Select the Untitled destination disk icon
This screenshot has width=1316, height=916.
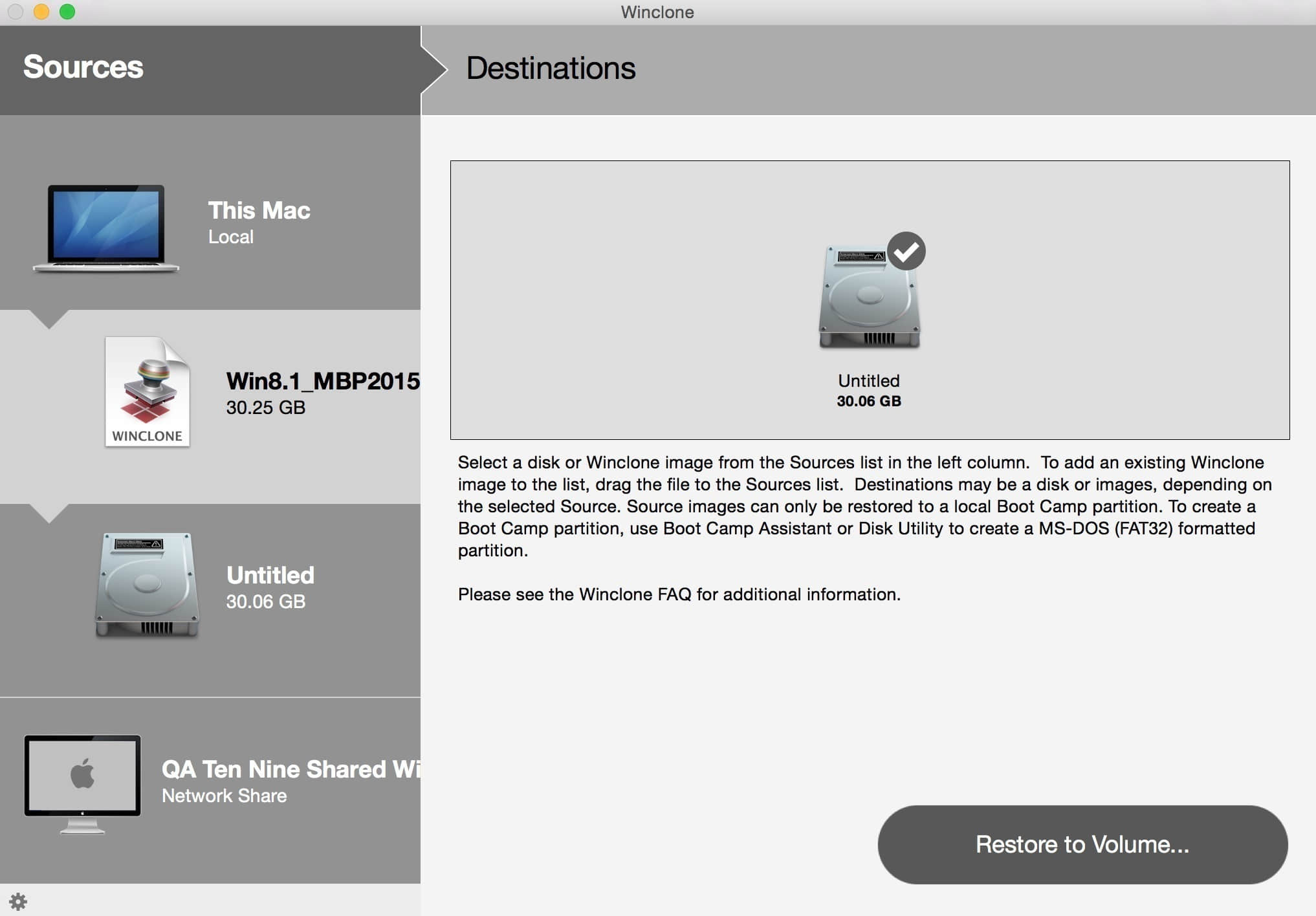click(869, 299)
